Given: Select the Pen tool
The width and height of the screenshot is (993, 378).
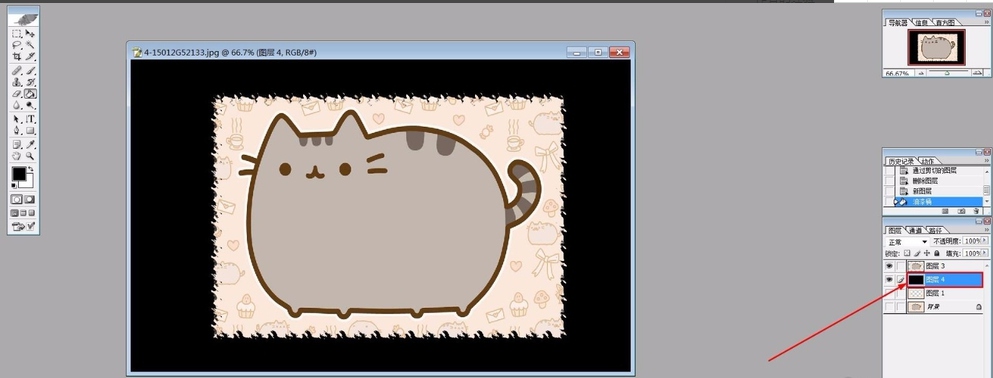Looking at the screenshot, I should coord(17,131).
